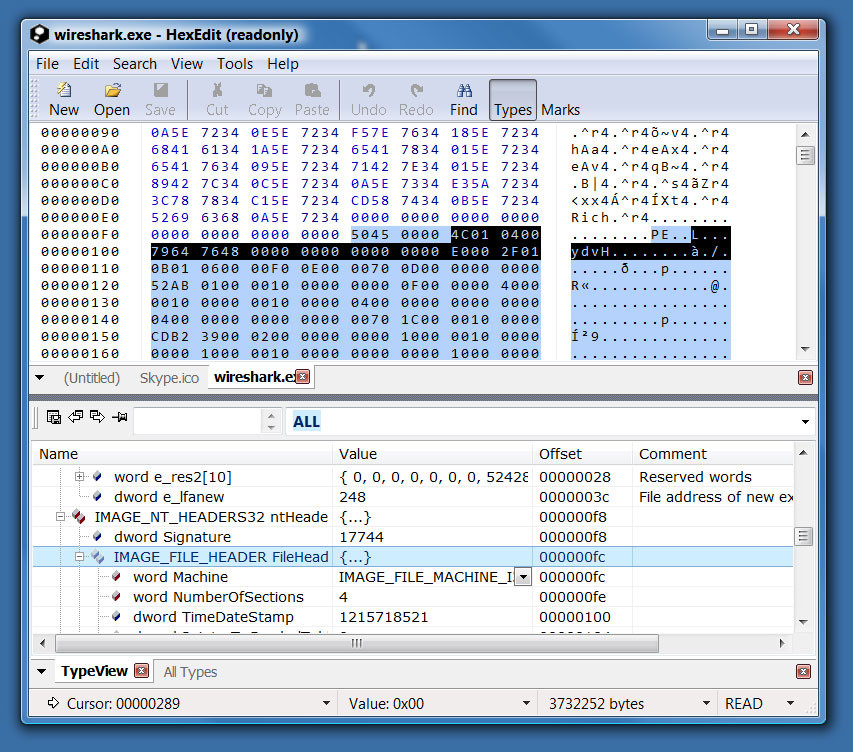The height and width of the screenshot is (752, 853).
Task: Click the Value column header
Action: (432, 454)
